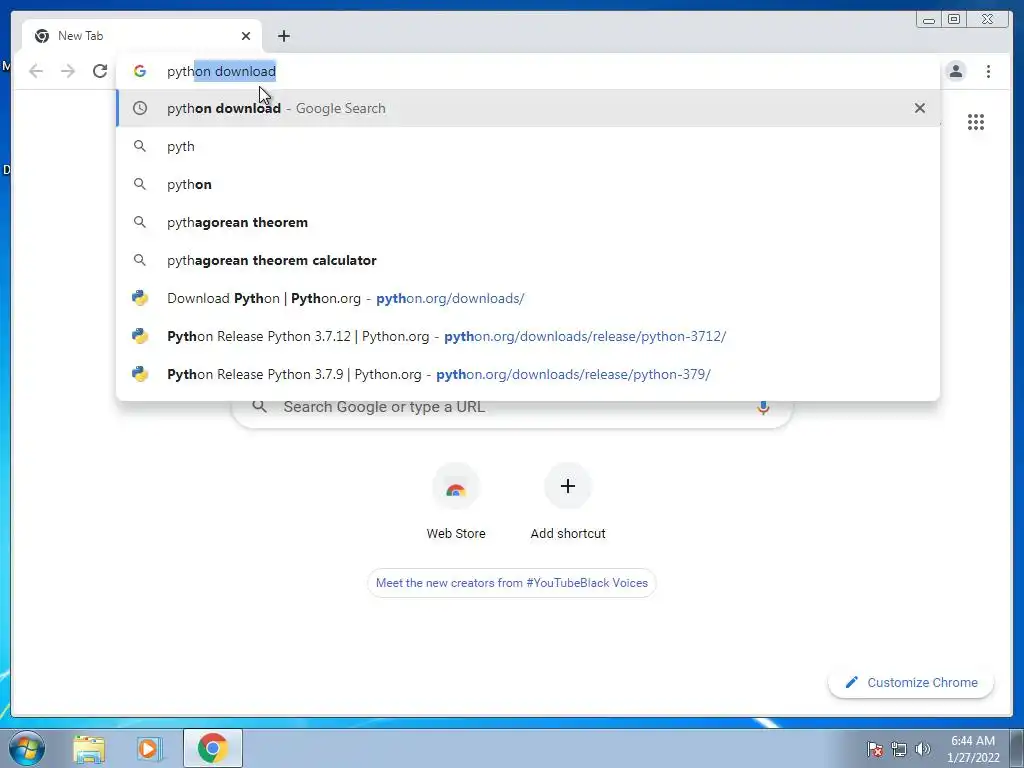This screenshot has height=768, width=1024.
Task: Click the clock icon beside 'python download'
Action: point(140,108)
